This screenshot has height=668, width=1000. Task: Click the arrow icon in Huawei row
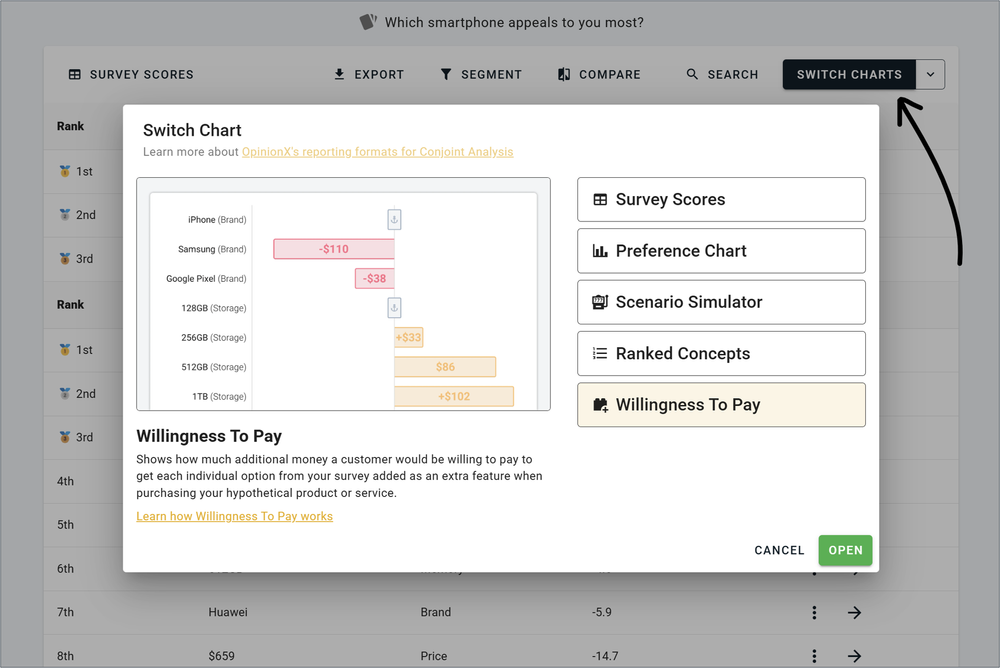click(x=855, y=612)
